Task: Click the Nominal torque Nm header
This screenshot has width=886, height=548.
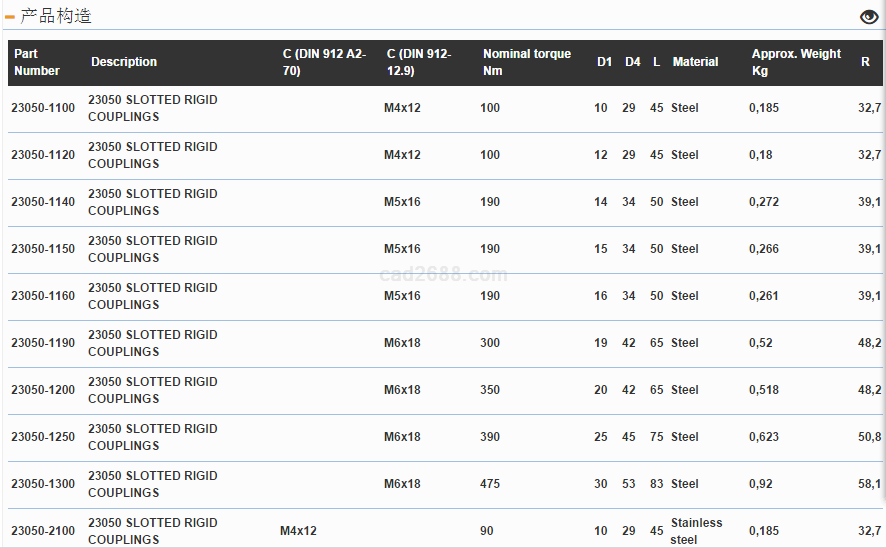Action: click(527, 62)
